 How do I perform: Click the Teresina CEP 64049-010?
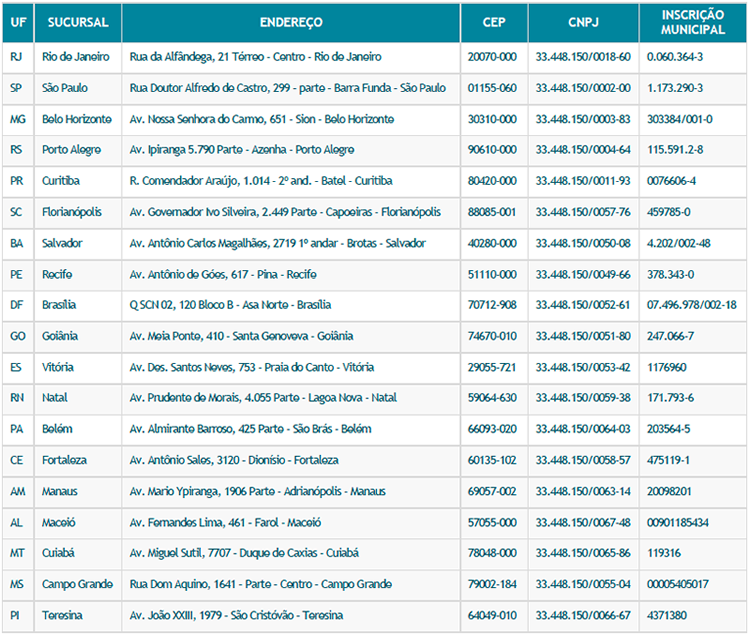tap(492, 615)
